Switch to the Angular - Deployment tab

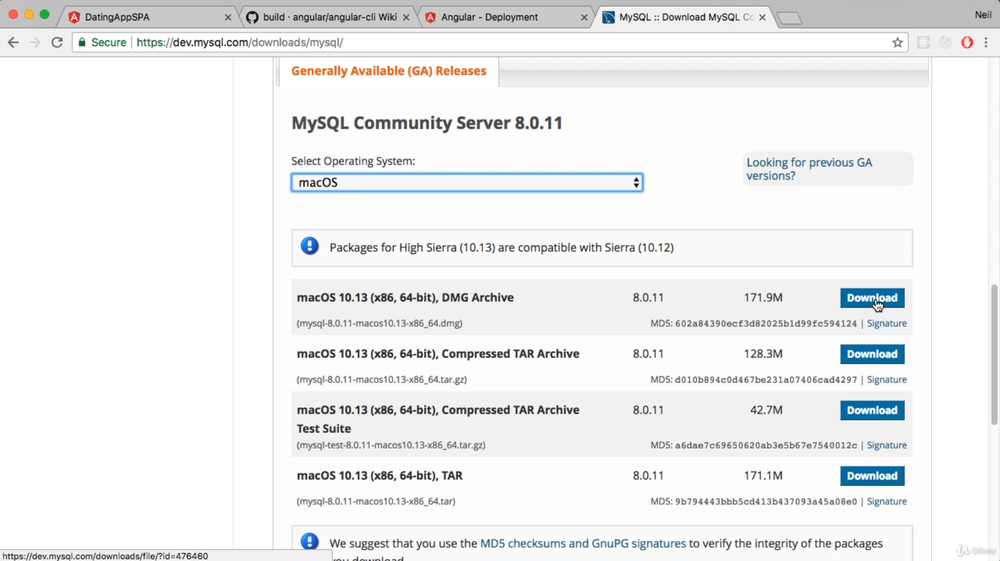pos(505,17)
